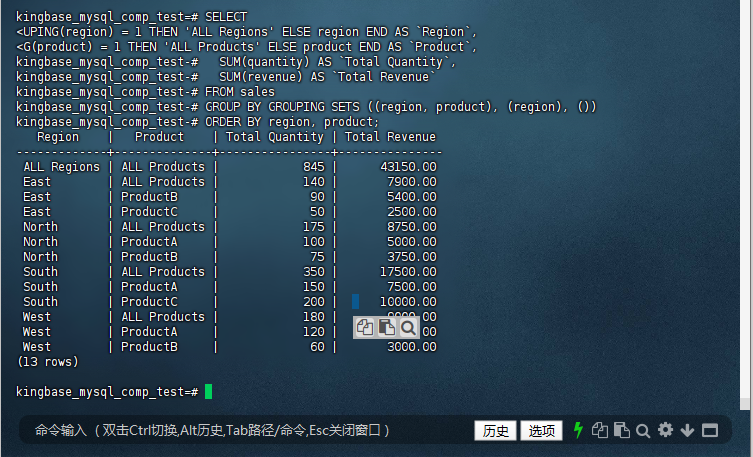This screenshot has height=457, width=753.
Task: Click 'ProductB' in the West row
Action: coord(149,347)
